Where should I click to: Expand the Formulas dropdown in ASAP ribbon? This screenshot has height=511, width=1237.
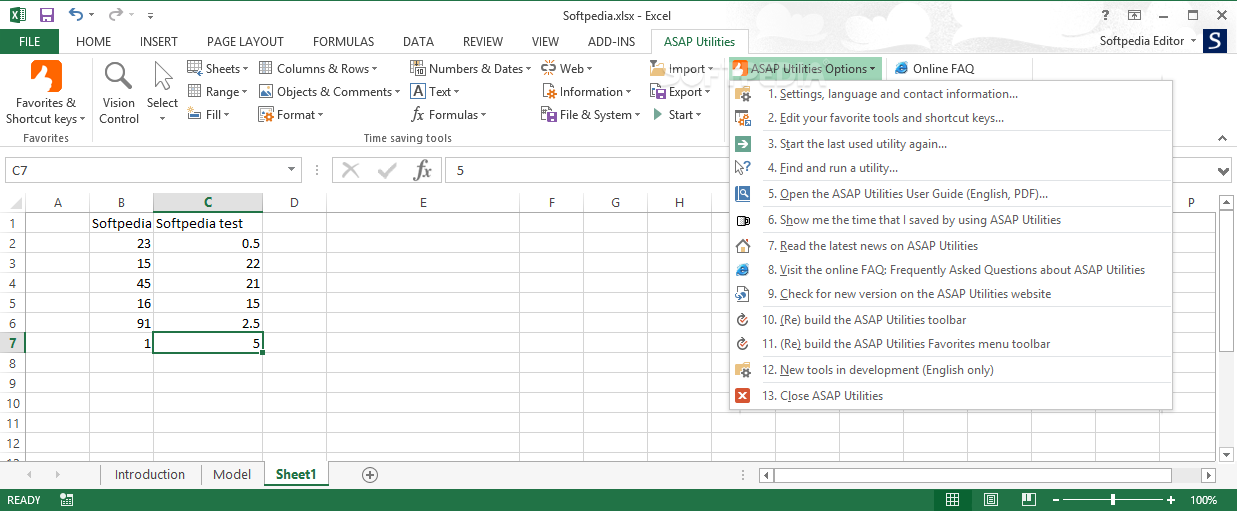coord(448,115)
